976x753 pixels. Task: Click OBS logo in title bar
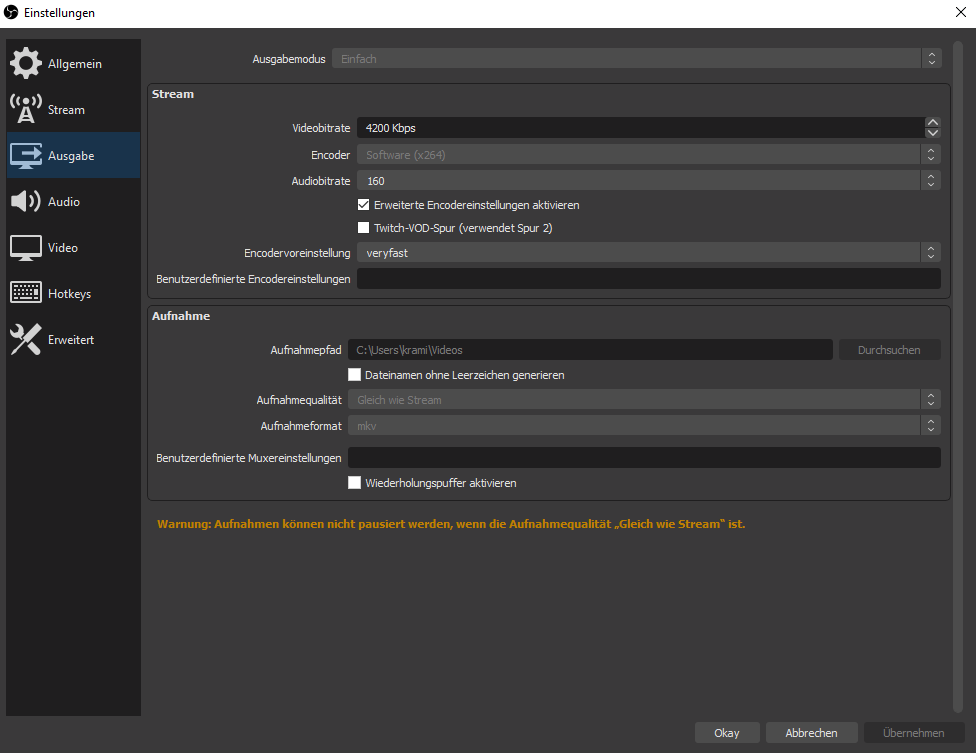(x=12, y=12)
